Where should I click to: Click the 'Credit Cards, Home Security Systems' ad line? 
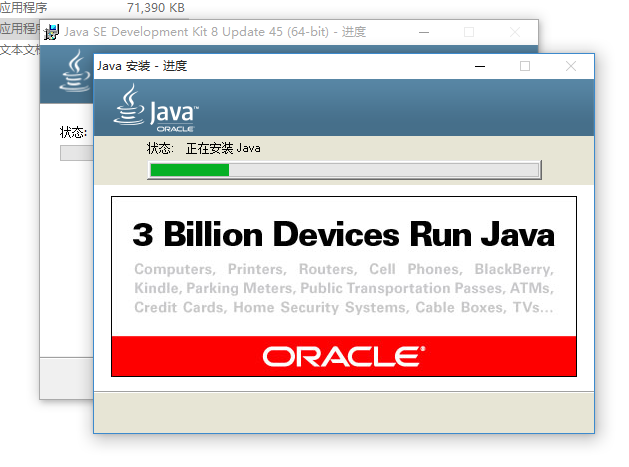click(344, 308)
